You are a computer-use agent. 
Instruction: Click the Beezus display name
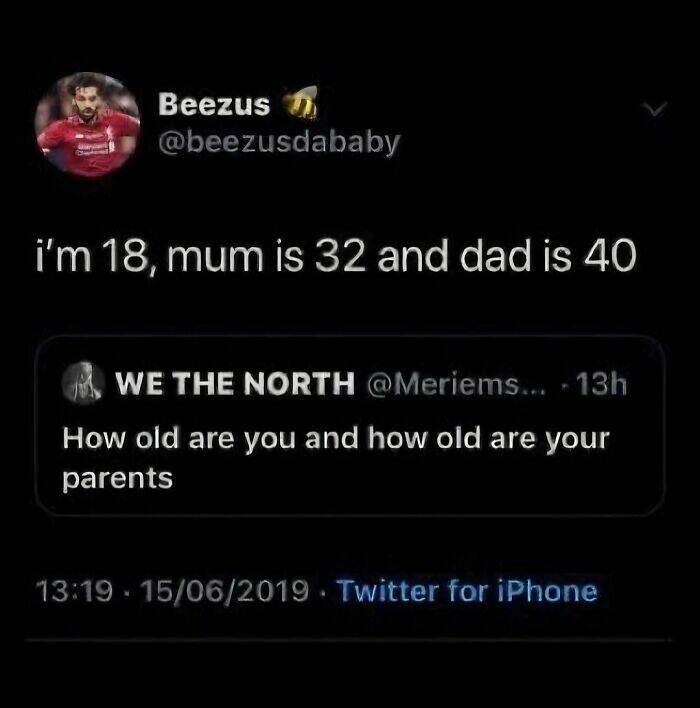215,105
